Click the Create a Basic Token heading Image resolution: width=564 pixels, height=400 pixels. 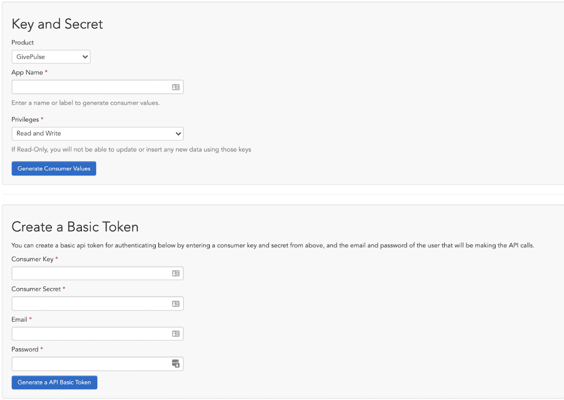pyautogui.click(x=75, y=227)
